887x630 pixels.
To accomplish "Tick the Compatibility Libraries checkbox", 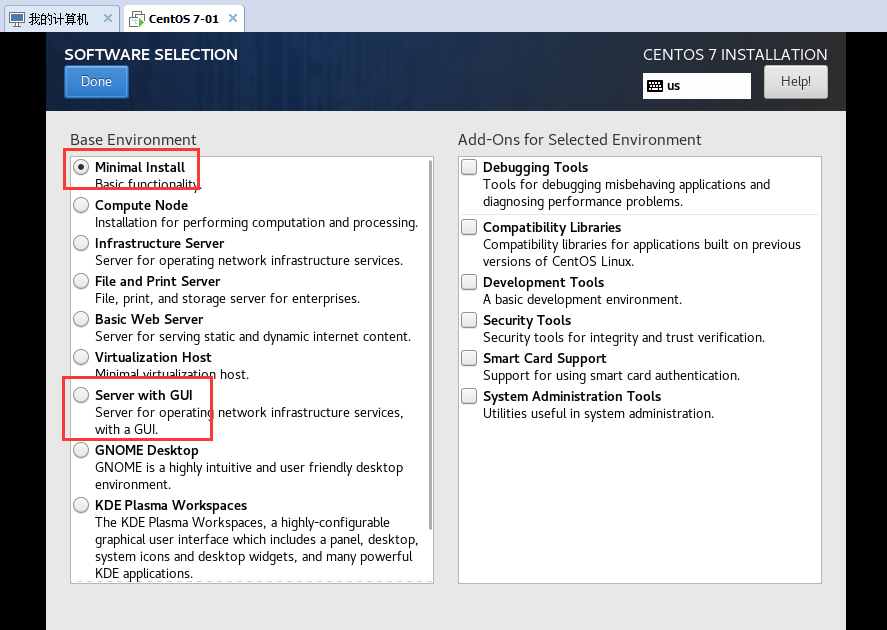I will tap(469, 227).
